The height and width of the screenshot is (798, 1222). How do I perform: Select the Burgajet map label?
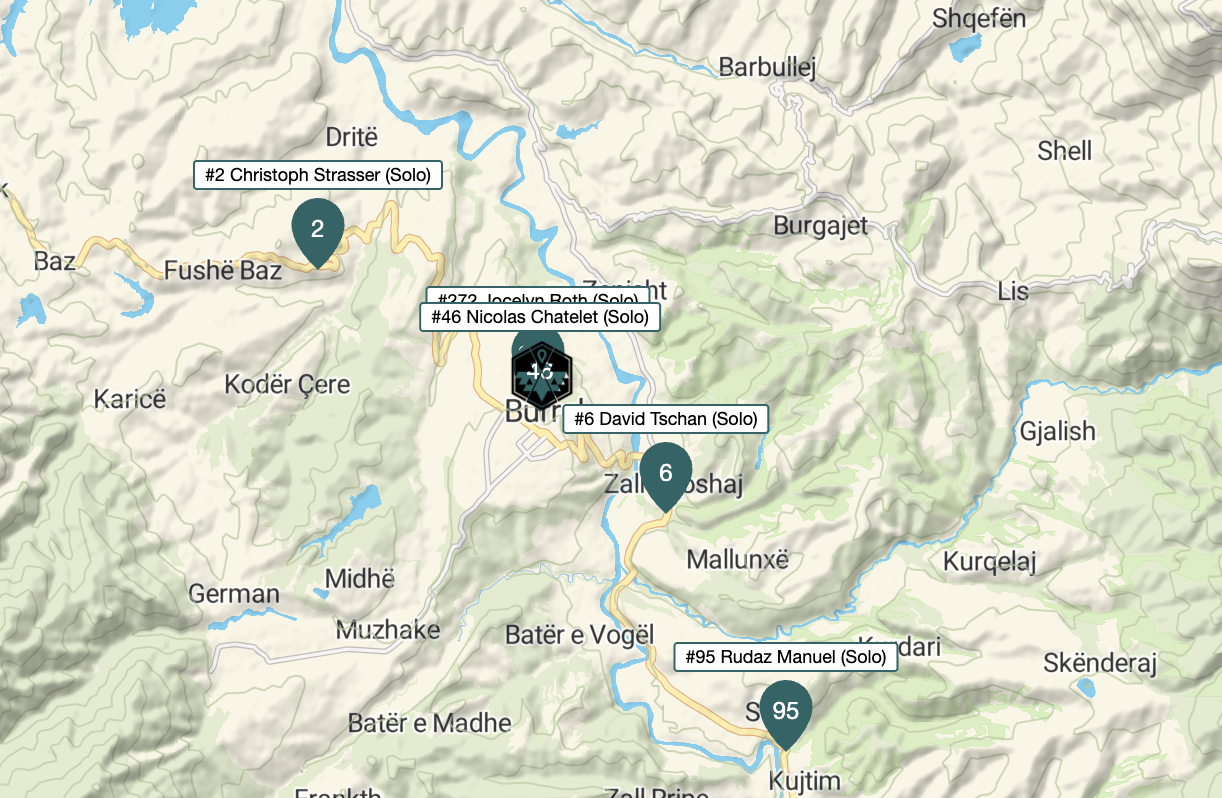[x=821, y=226]
